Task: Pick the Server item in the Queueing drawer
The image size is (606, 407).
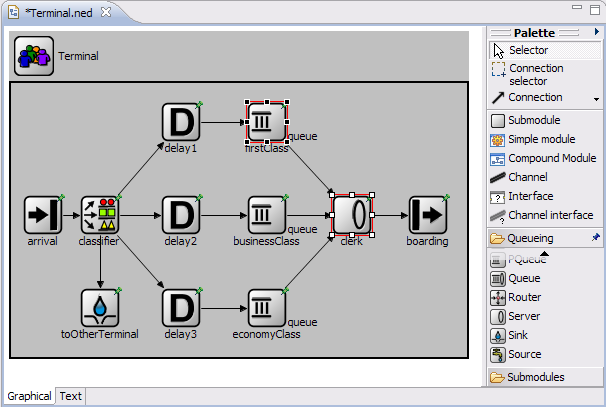Action: coord(545,316)
